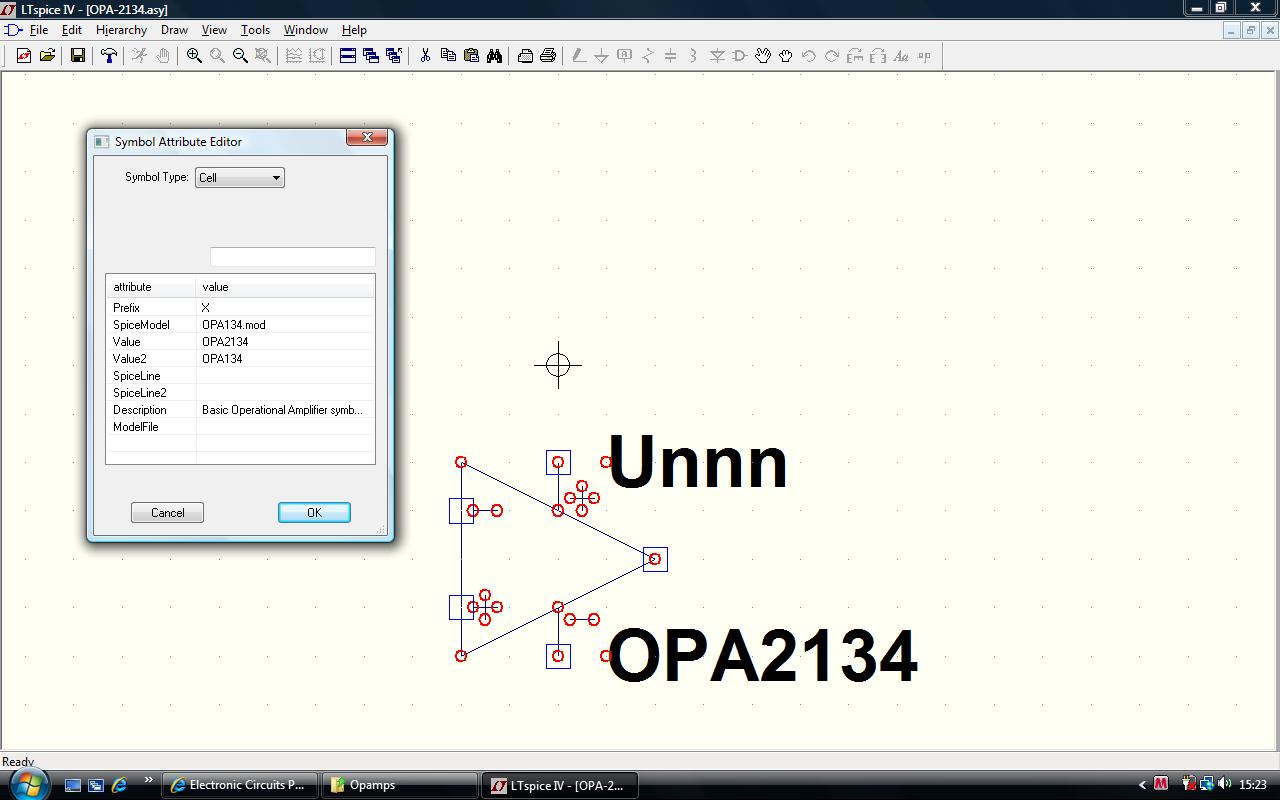1280x800 pixels.
Task: Click the Cut scissors icon
Action: tap(425, 56)
